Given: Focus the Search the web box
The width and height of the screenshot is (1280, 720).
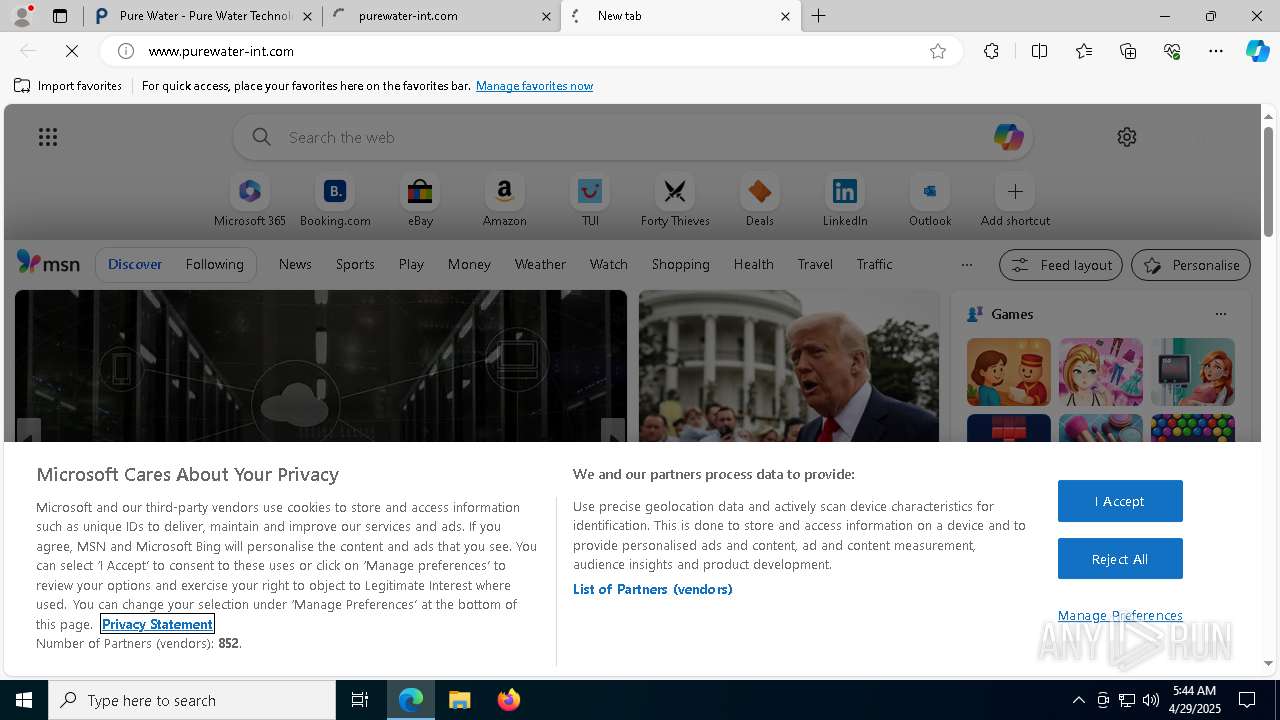Looking at the screenshot, I should 633,137.
